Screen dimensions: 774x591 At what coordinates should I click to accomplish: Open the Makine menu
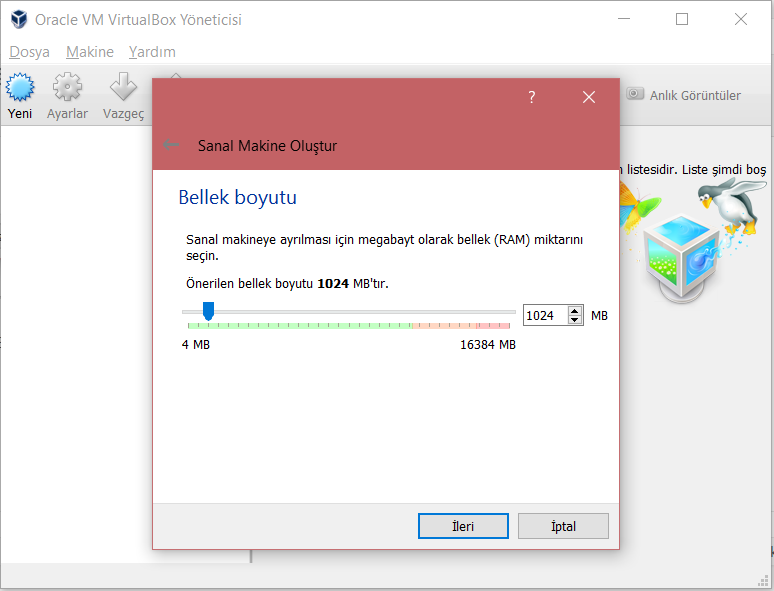pyautogui.click(x=90, y=52)
